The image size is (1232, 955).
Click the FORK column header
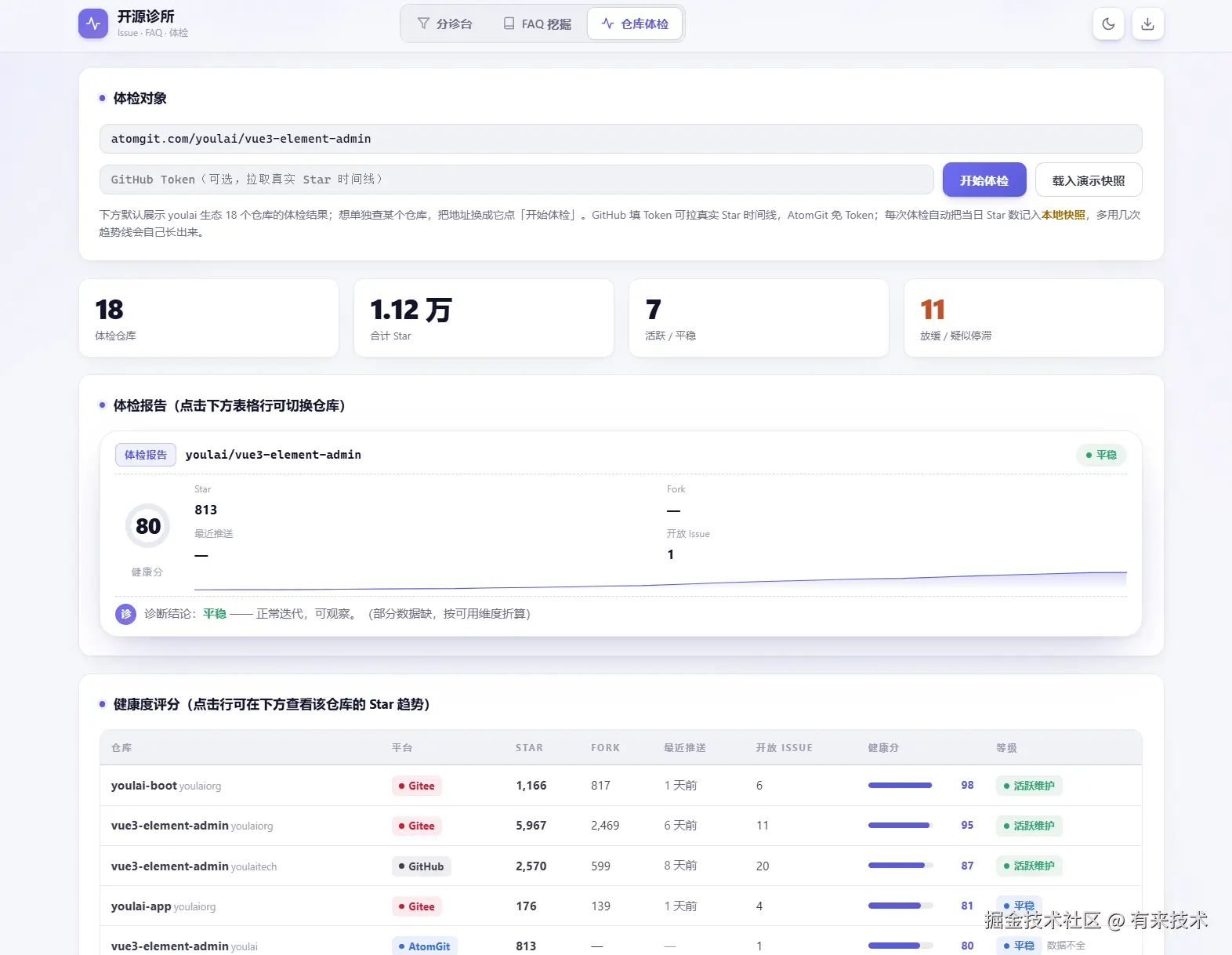[x=605, y=748]
